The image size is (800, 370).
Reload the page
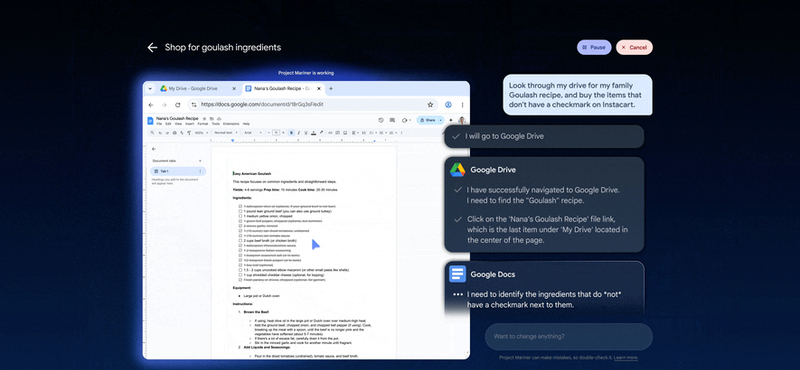click(x=178, y=105)
